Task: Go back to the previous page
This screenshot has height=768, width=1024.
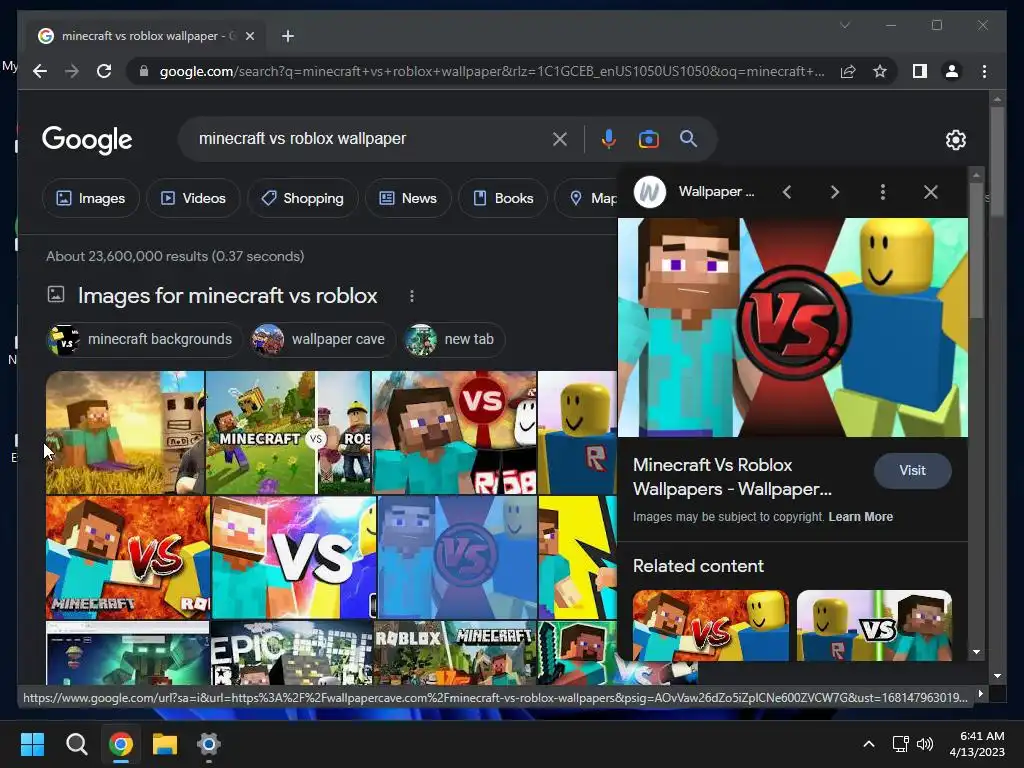Action: pos(40,71)
